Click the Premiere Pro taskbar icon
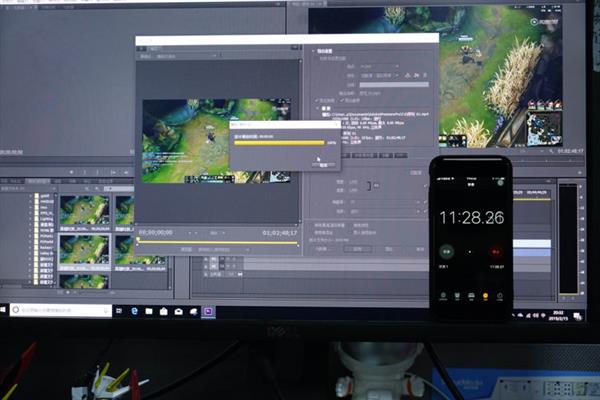This screenshot has height=400, width=600. [x=208, y=312]
